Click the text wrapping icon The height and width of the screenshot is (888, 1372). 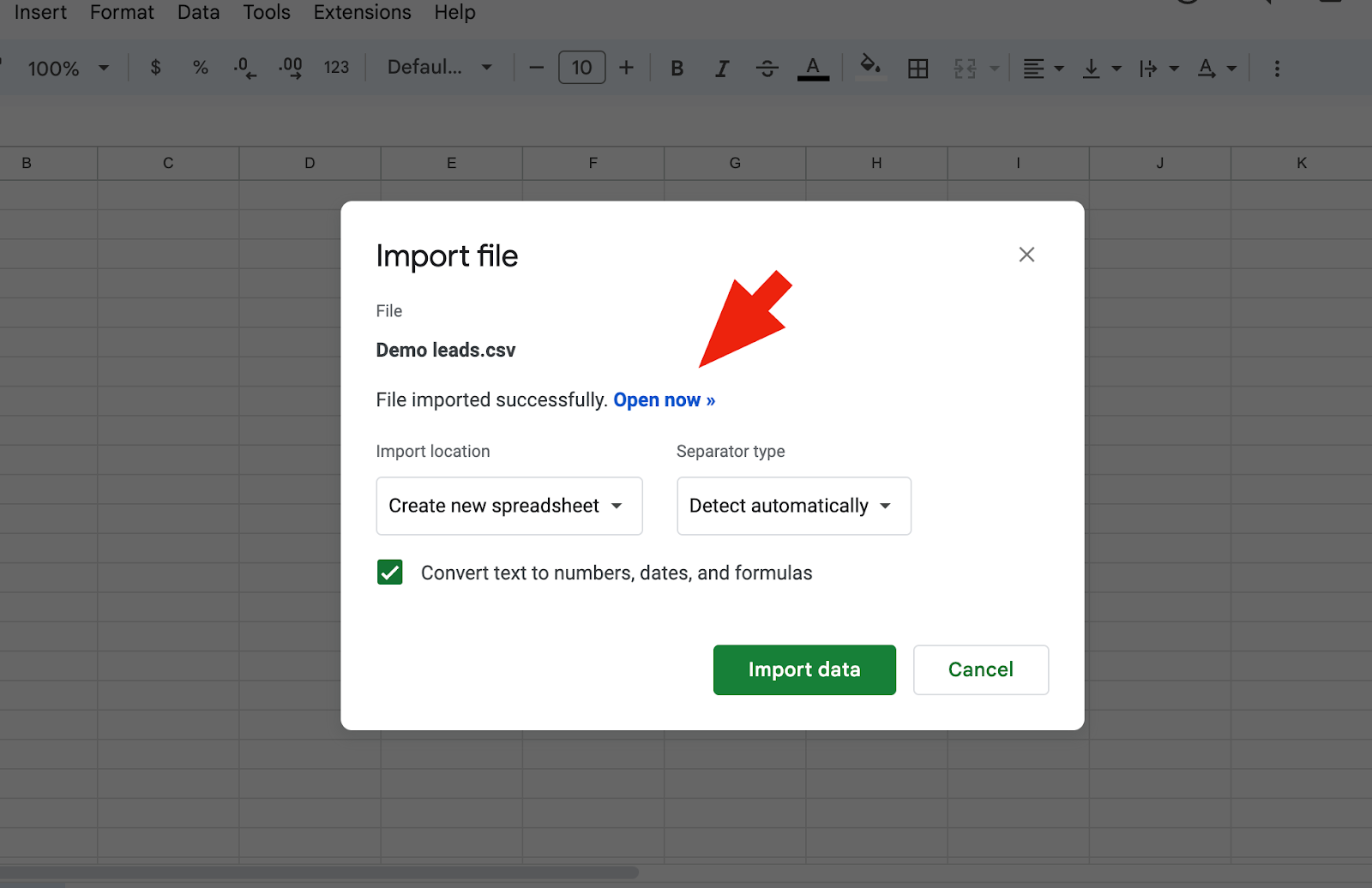(1148, 69)
